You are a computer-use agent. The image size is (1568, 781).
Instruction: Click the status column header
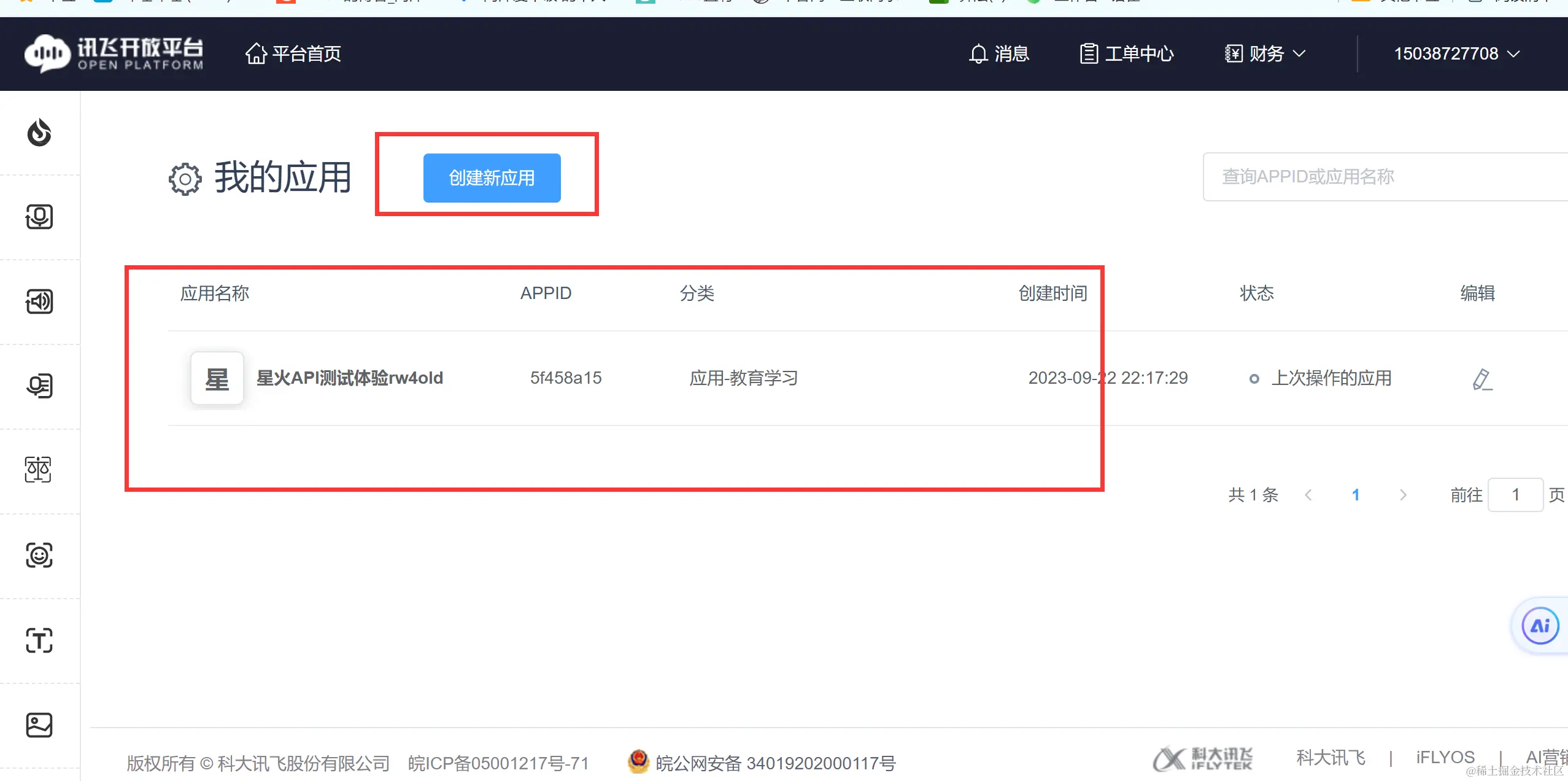click(x=1257, y=293)
